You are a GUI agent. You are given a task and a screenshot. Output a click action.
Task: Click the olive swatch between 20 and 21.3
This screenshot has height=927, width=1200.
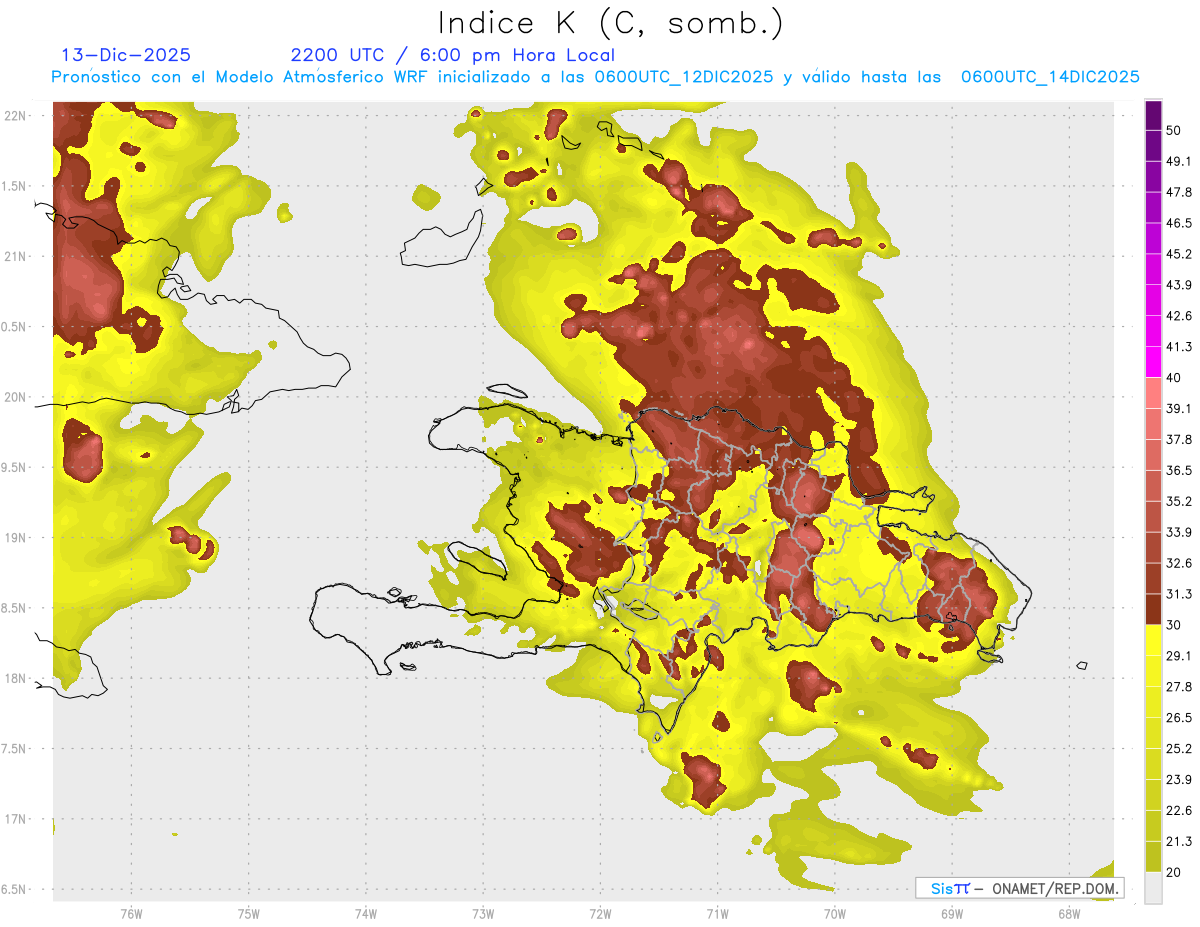(1153, 857)
